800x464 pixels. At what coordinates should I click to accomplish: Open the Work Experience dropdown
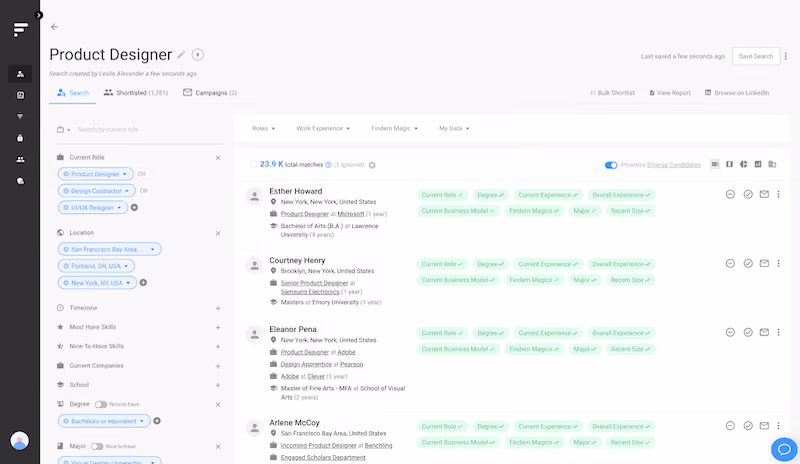pyautogui.click(x=323, y=129)
